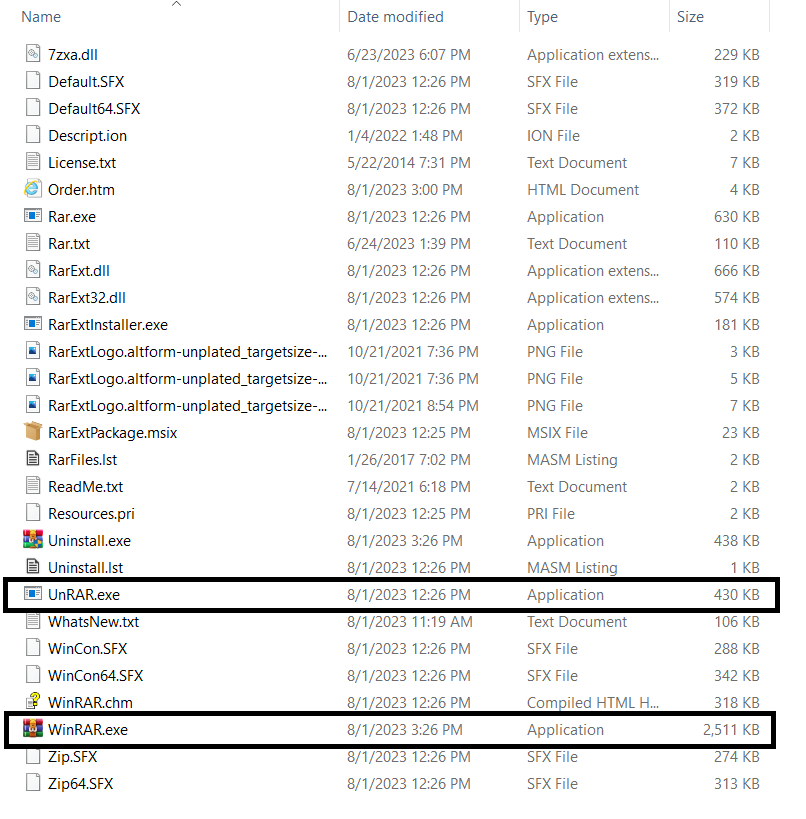Click the Default64.SFX file icon

click(33, 108)
